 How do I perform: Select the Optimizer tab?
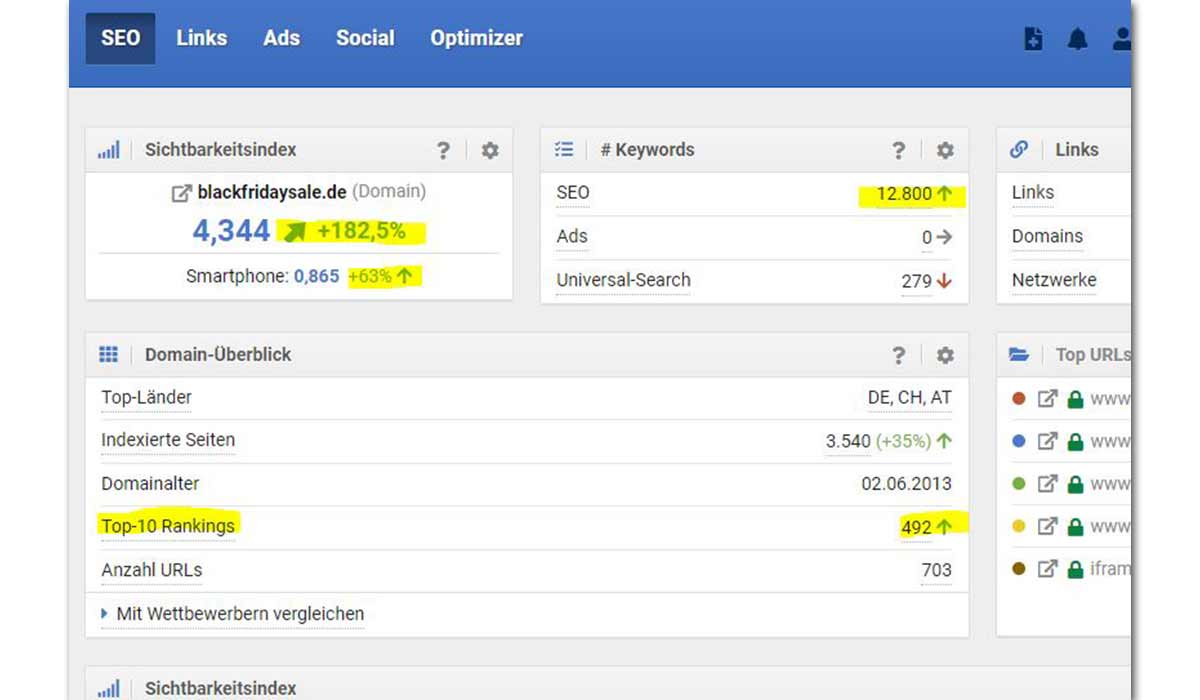coord(476,38)
